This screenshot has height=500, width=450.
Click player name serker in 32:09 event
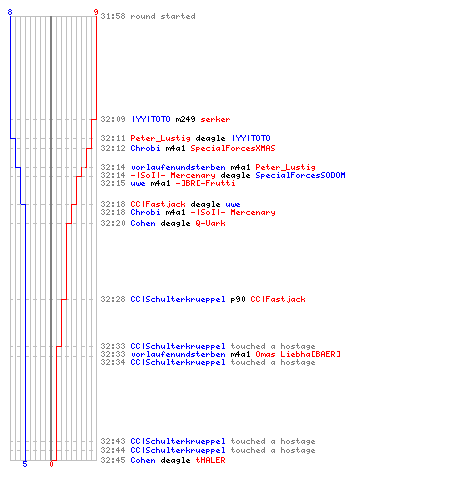pyautogui.click(x=215, y=119)
